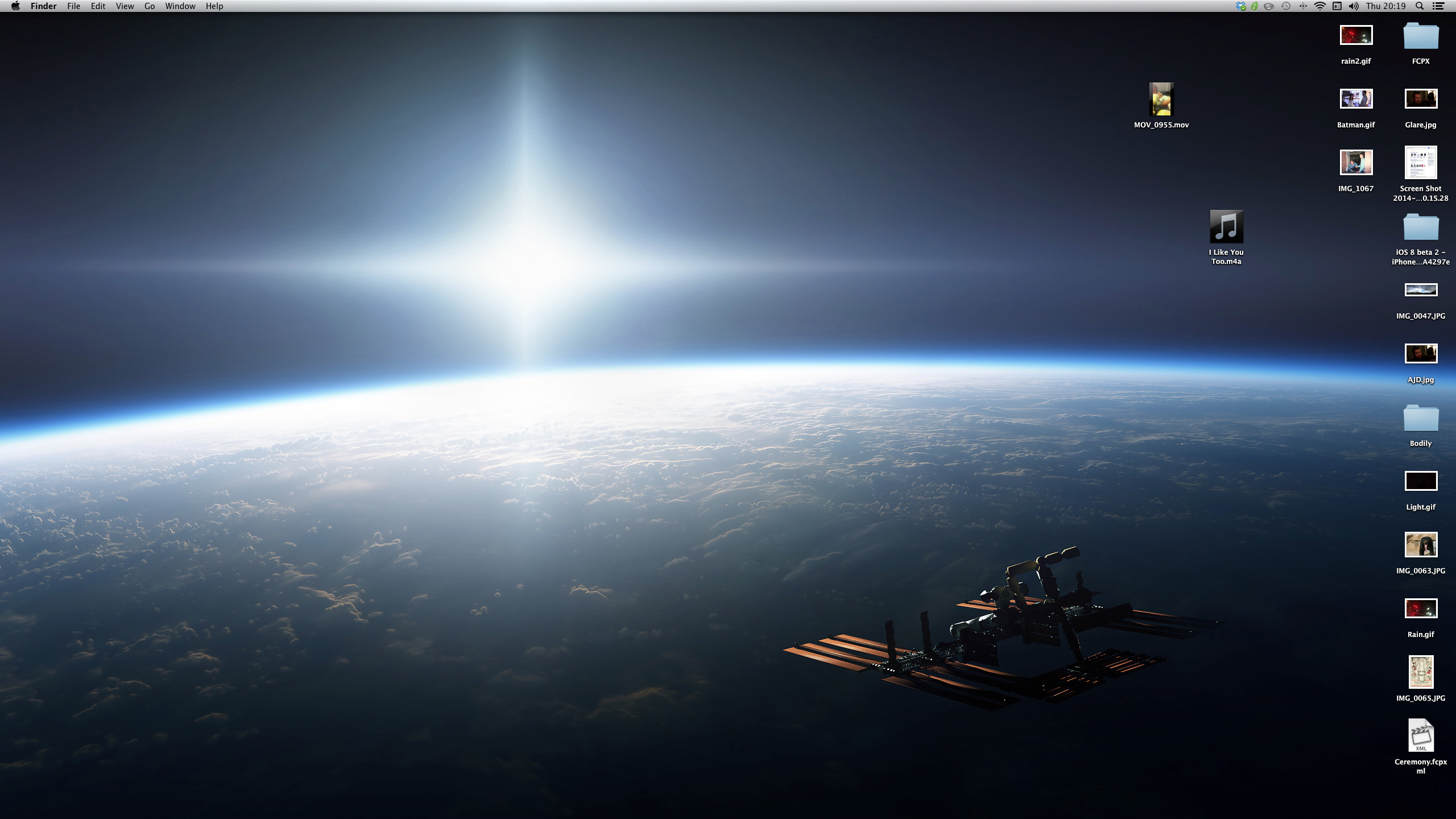Open the Go menu
1456x819 pixels.
tap(150, 6)
